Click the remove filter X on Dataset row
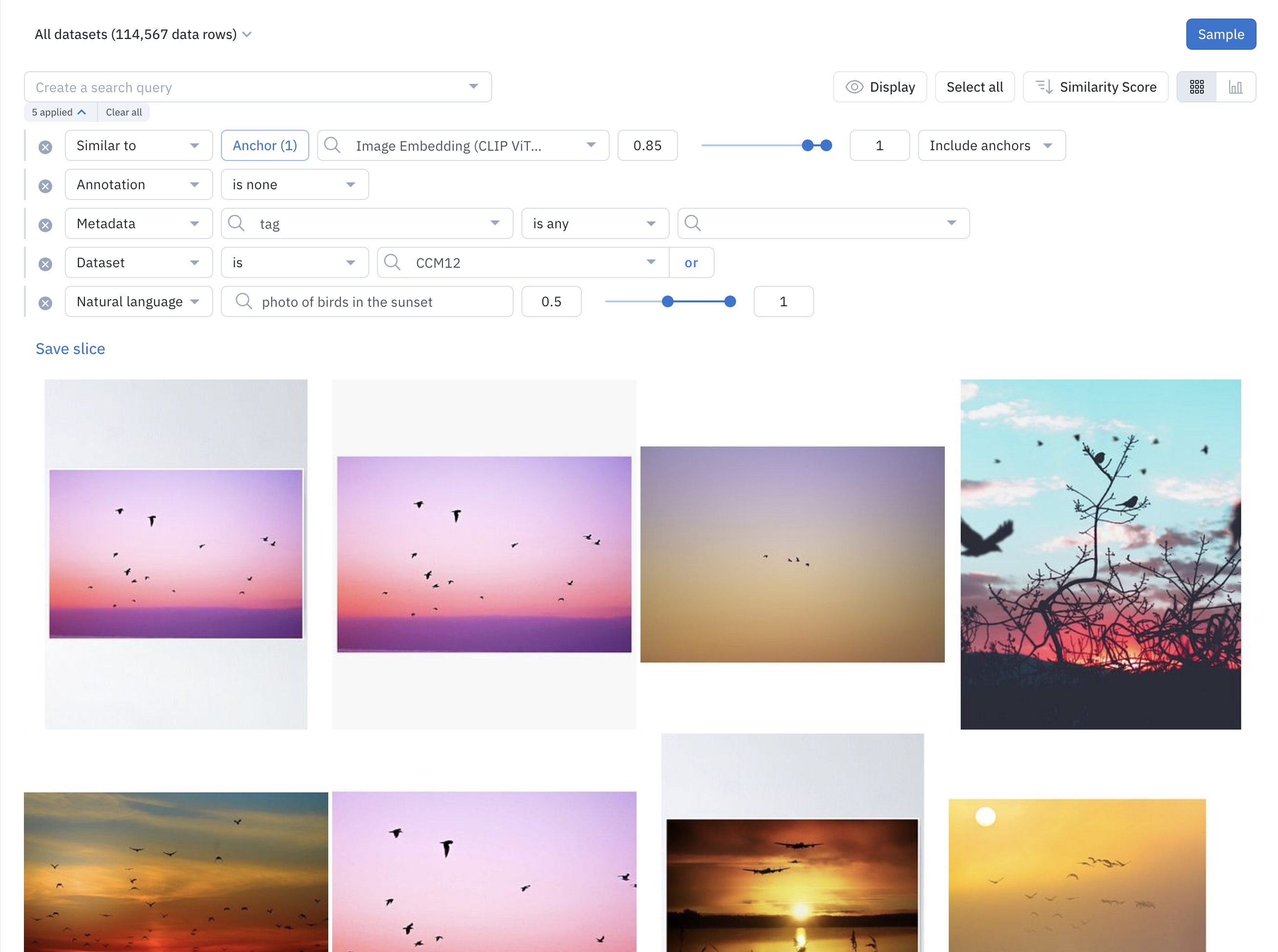The image size is (1278, 952). 45,263
